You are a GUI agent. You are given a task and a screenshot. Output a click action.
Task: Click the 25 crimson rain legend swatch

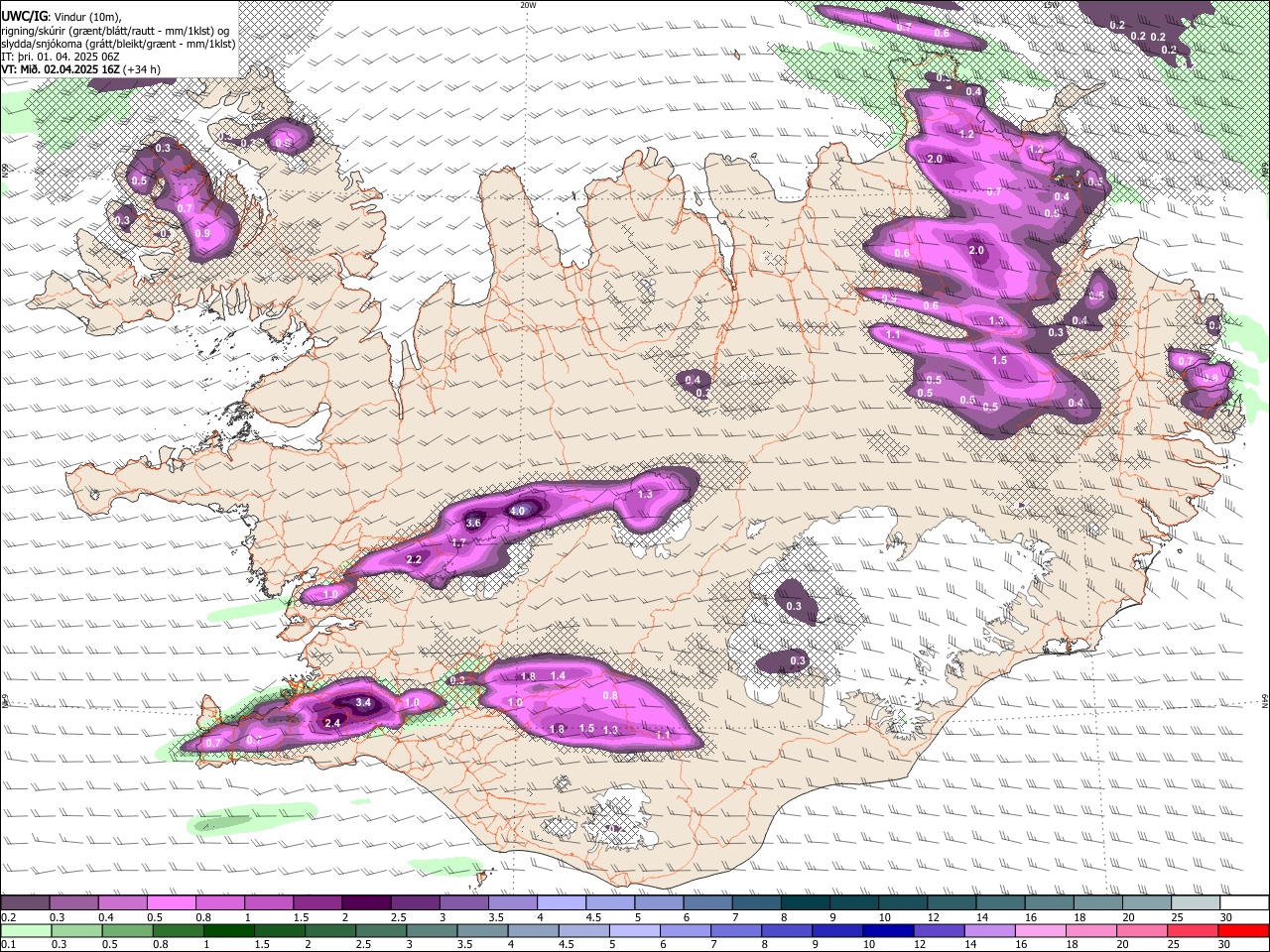pos(1192,930)
